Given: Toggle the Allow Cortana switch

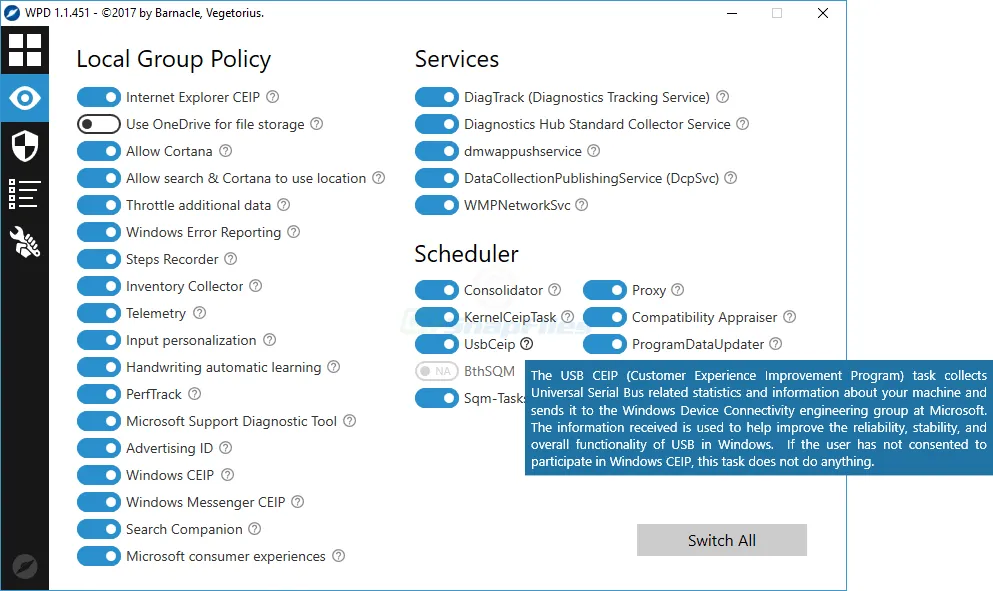Looking at the screenshot, I should click(99, 151).
